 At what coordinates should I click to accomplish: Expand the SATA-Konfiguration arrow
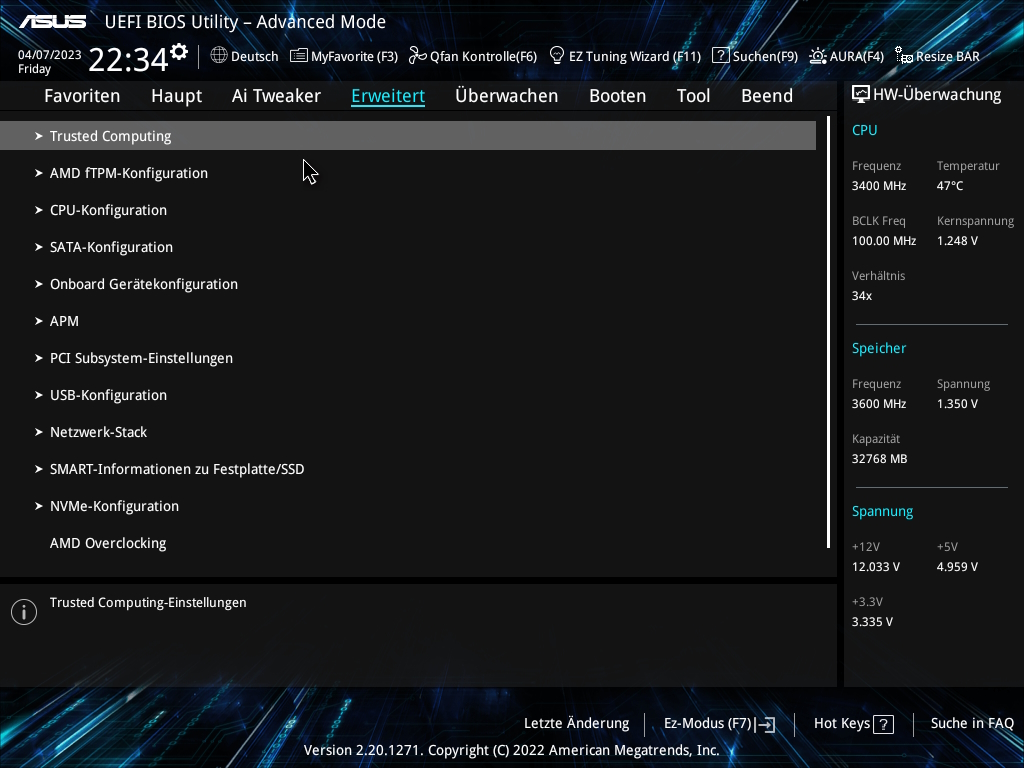39,247
